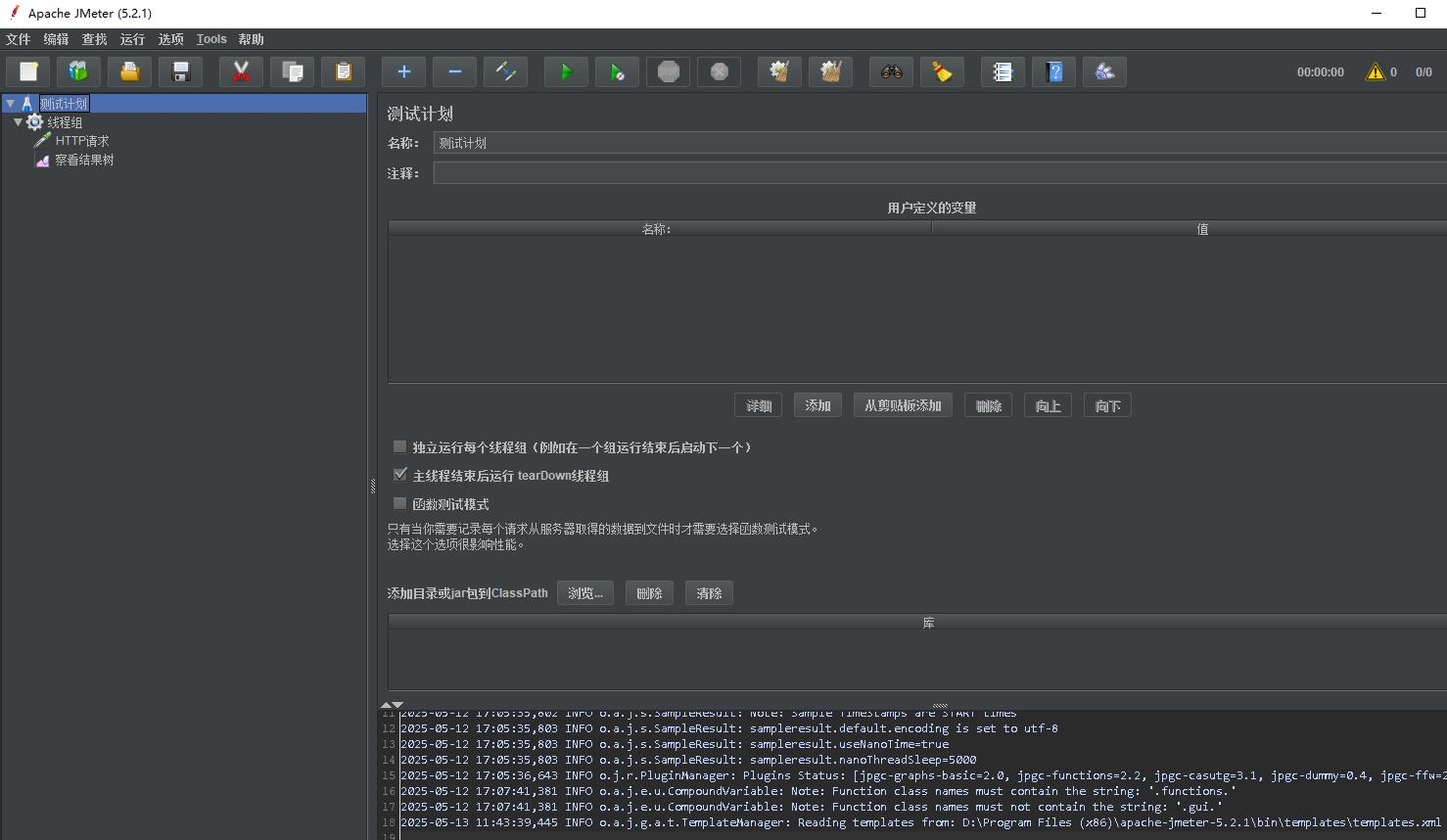Image resolution: width=1447 pixels, height=840 pixels.
Task: Click the Toggle enable/disable icon
Action: [505, 71]
